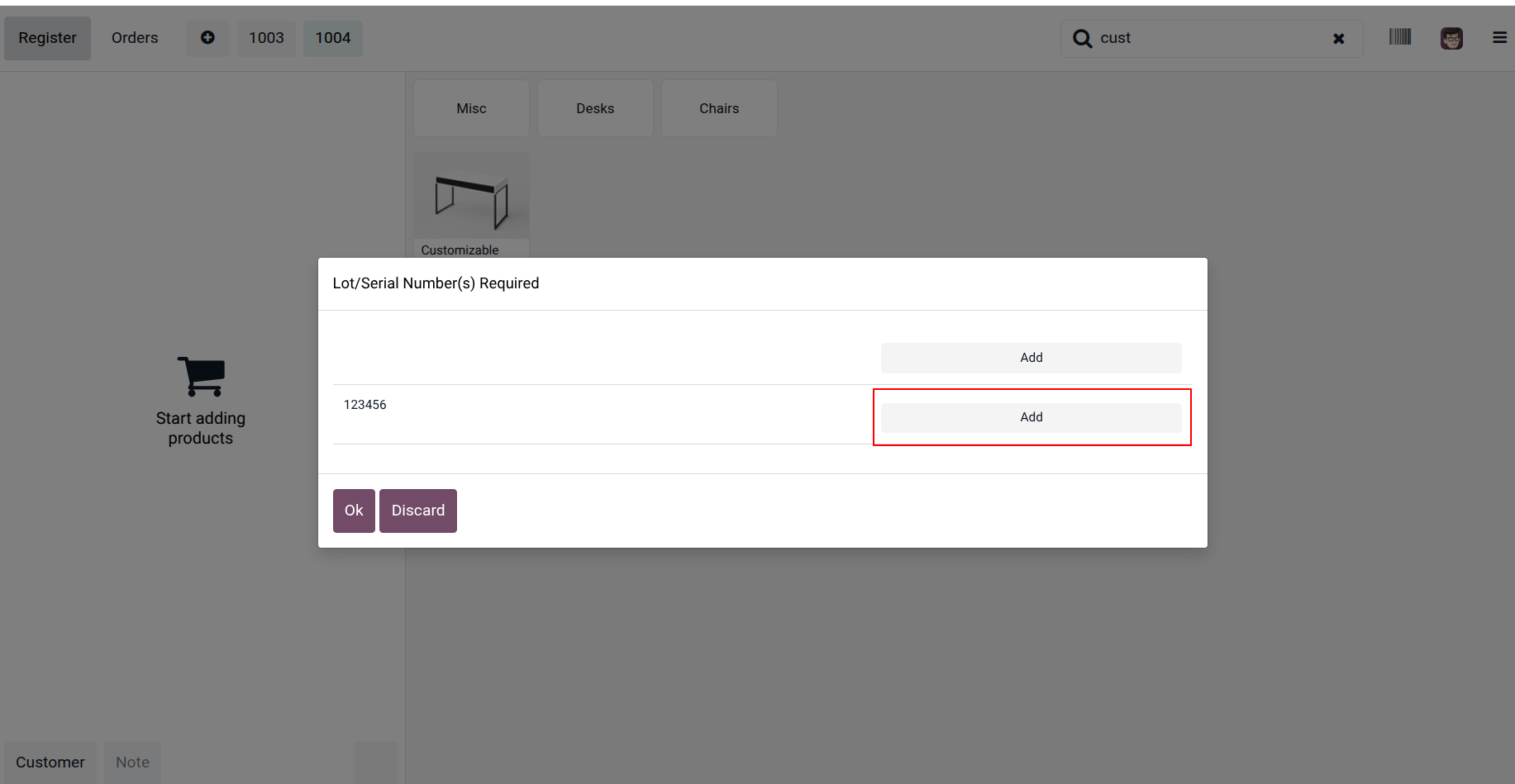The height and width of the screenshot is (784, 1515).
Task: Click the first empty-row Add button
Action: (x=1031, y=358)
